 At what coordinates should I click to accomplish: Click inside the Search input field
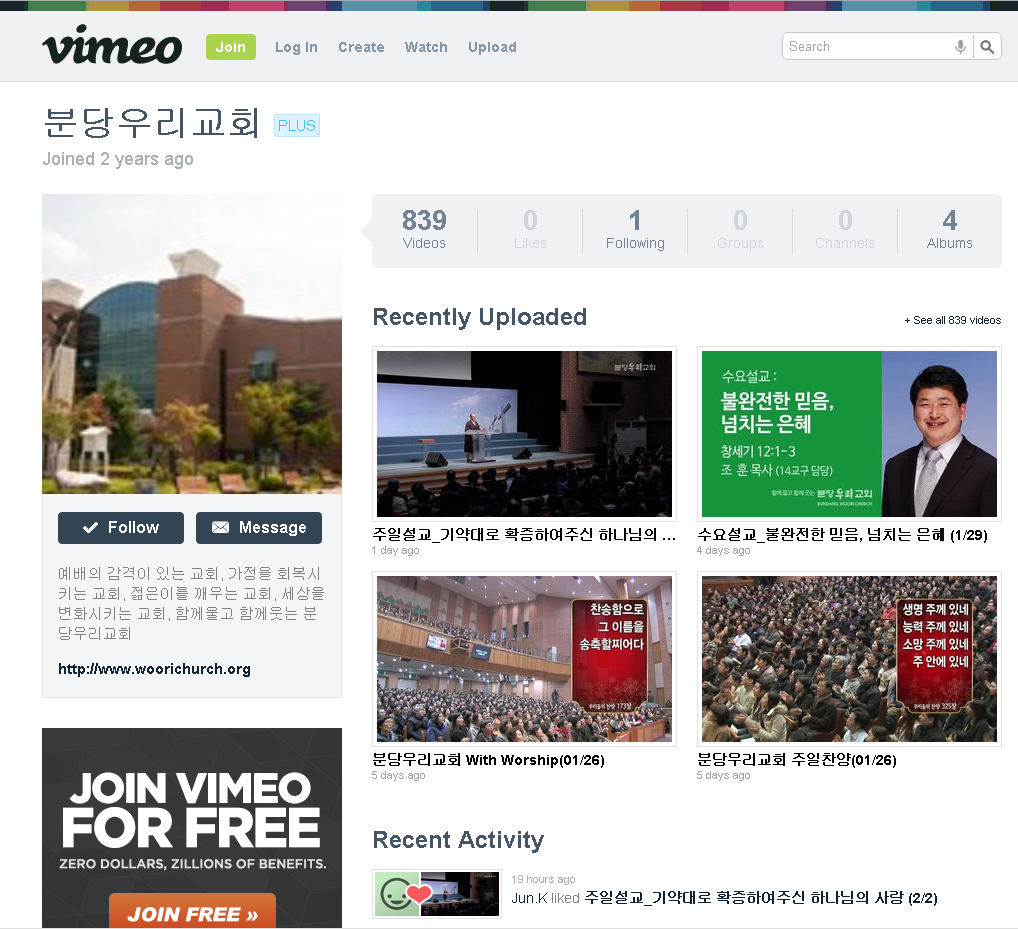867,47
